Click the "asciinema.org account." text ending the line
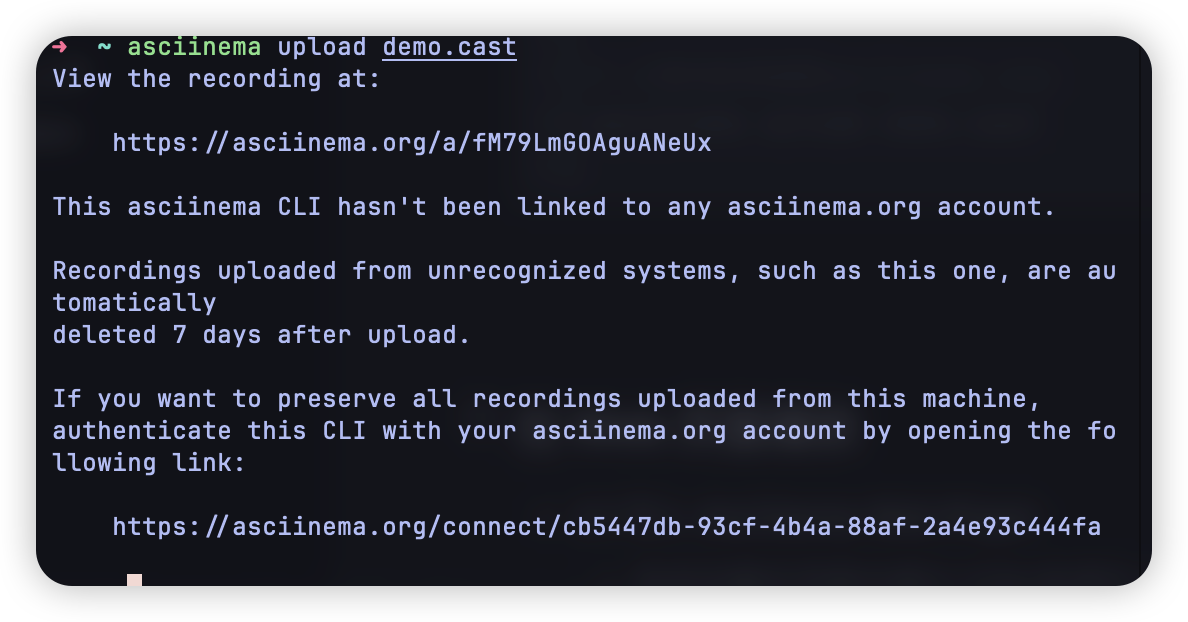 pos(891,207)
